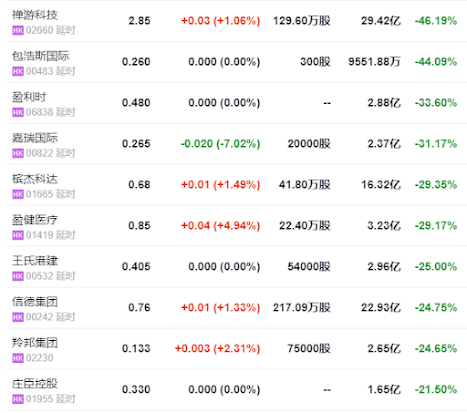Click volume 75000股
Image resolution: width=467 pixels, height=413 pixels.
click(309, 349)
